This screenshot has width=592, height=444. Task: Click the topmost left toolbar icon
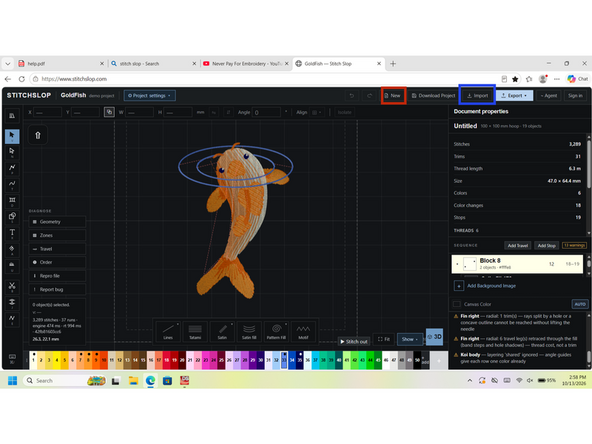(x=12, y=116)
